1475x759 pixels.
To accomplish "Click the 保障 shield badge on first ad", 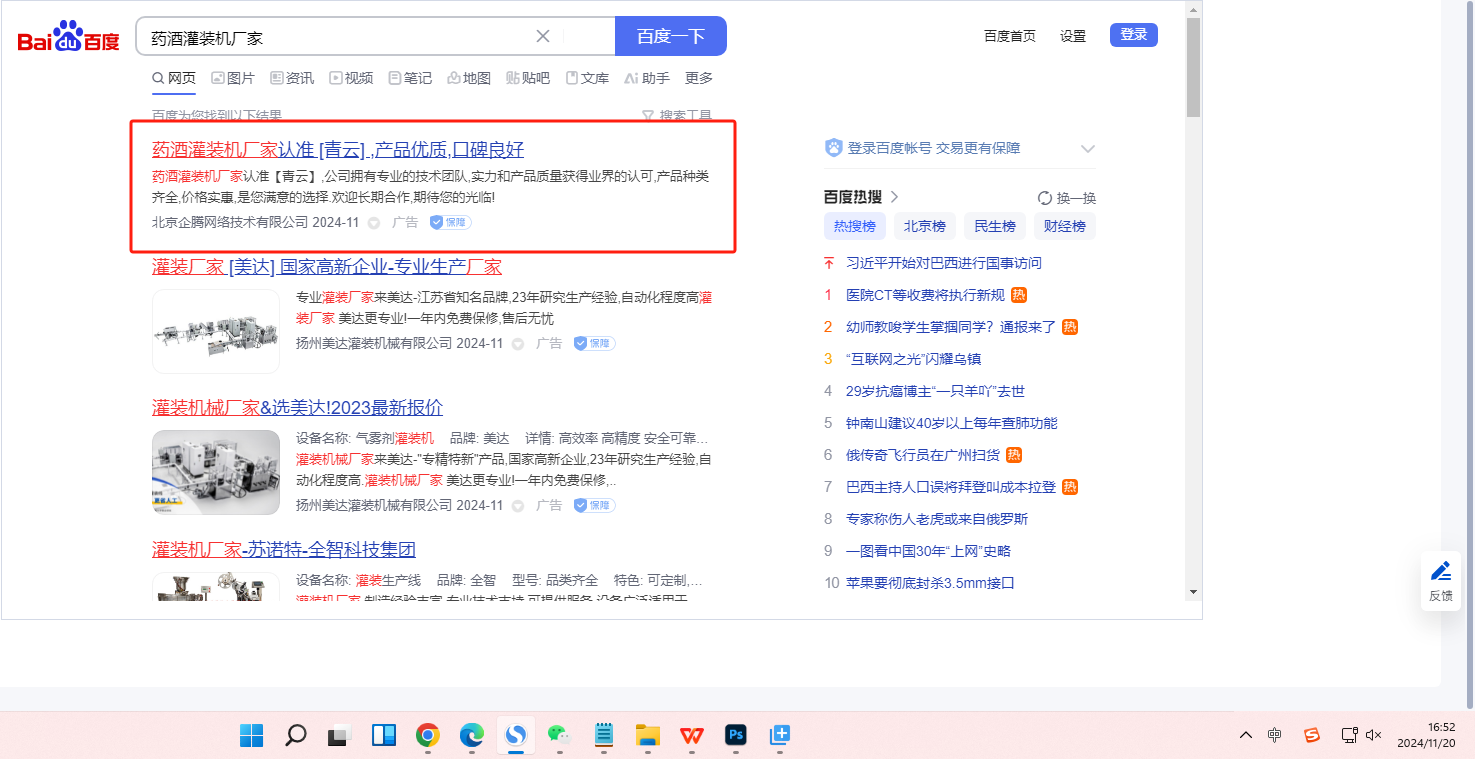I will pyautogui.click(x=450, y=222).
